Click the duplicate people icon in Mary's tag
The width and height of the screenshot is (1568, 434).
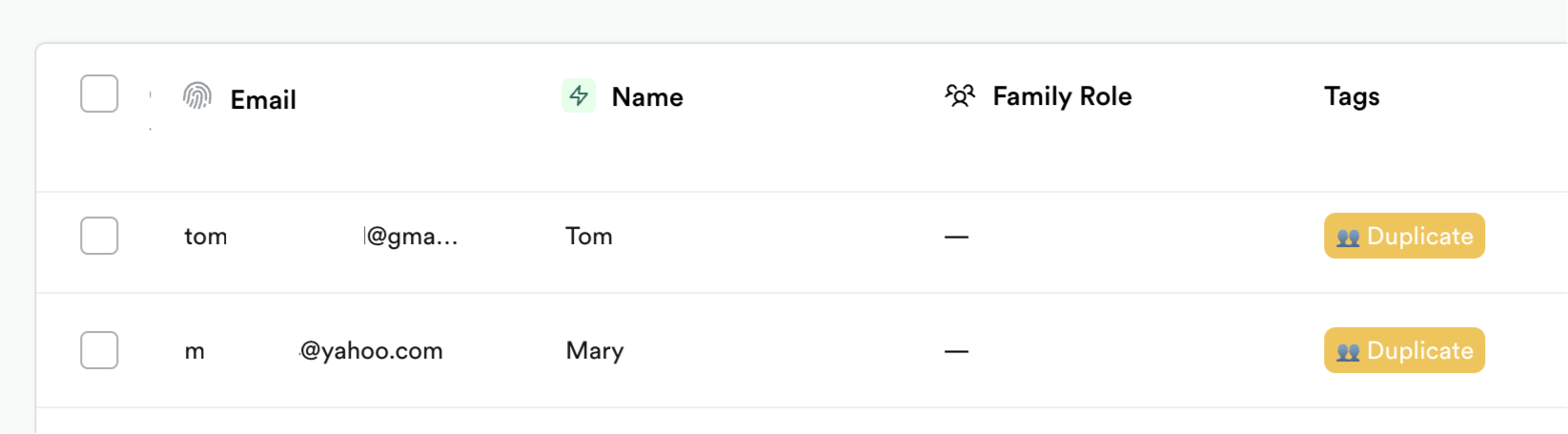pyautogui.click(x=1348, y=352)
